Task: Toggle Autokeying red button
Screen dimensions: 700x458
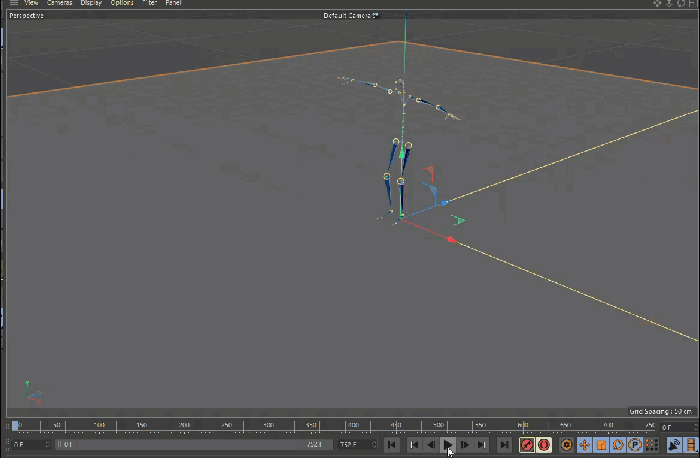Action: coord(544,445)
